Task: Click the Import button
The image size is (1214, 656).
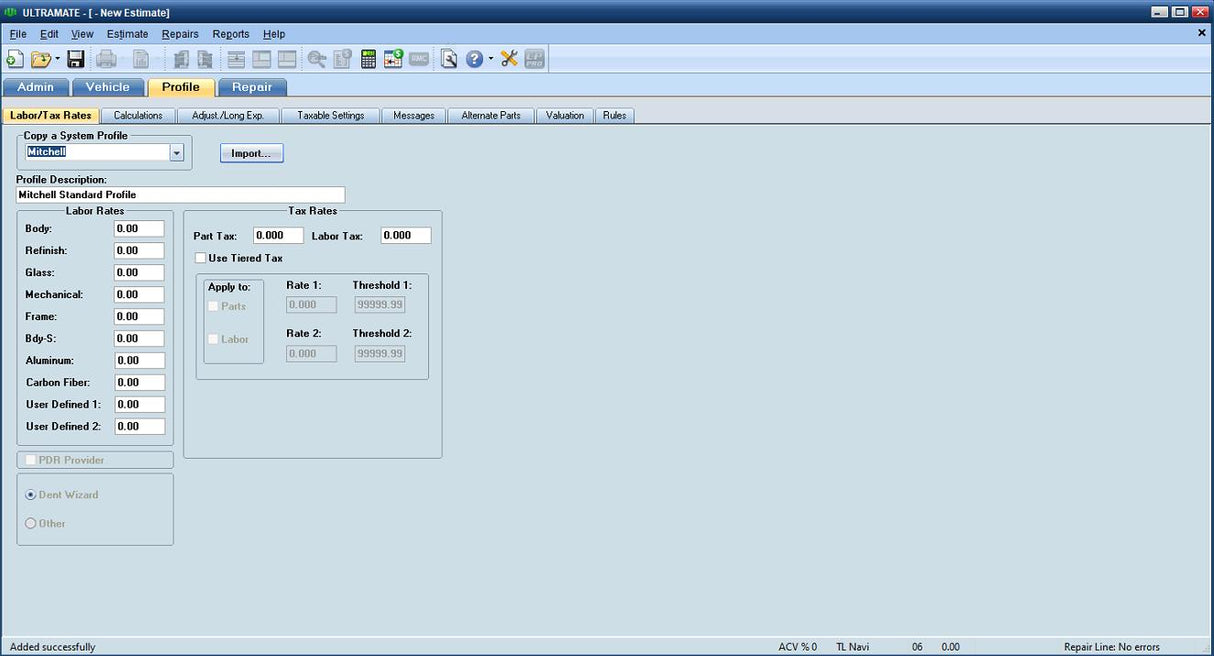Action: (251, 152)
